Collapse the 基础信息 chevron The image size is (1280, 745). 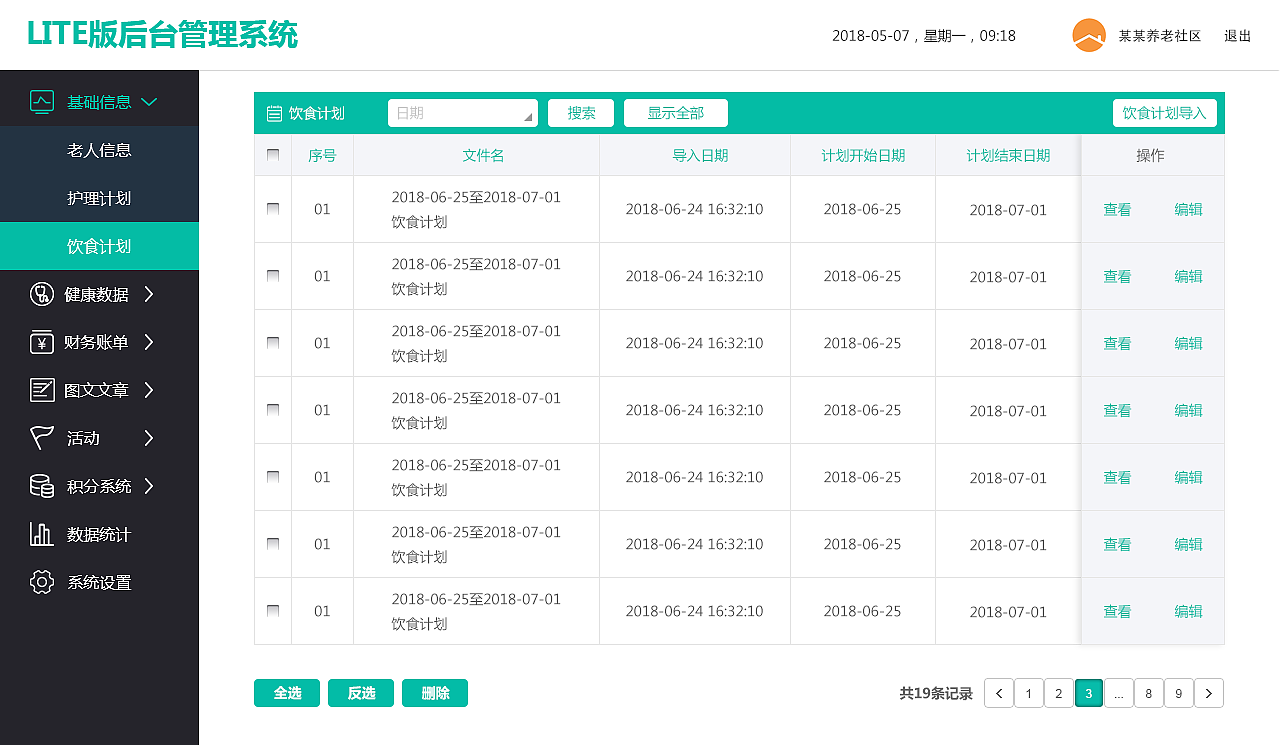click(x=150, y=102)
